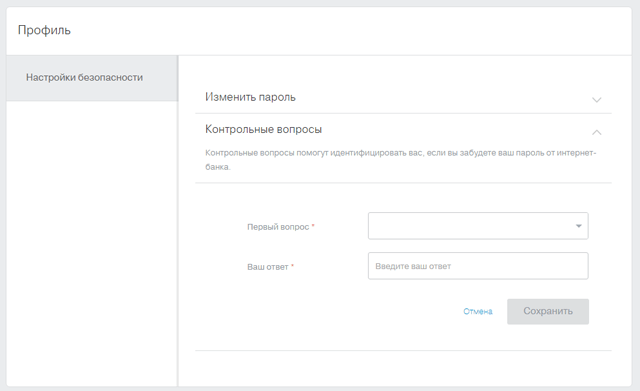Image resolution: width=640 pixels, height=391 pixels.
Task: Click the Профиль page title
Action: point(44,31)
